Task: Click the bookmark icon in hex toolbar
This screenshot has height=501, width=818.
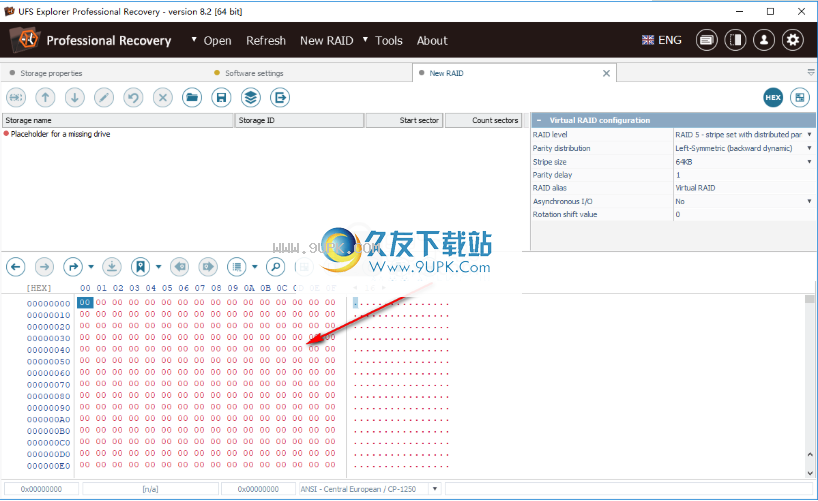Action: (x=140, y=267)
